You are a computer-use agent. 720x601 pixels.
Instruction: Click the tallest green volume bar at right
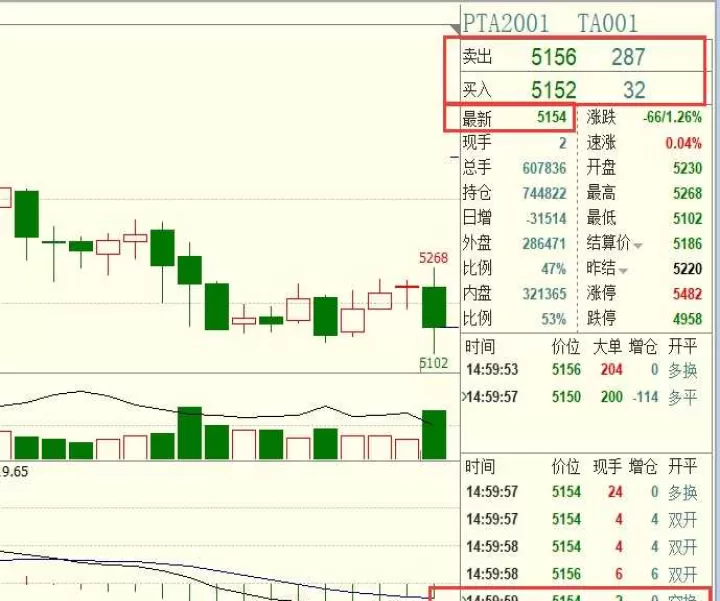click(434, 435)
